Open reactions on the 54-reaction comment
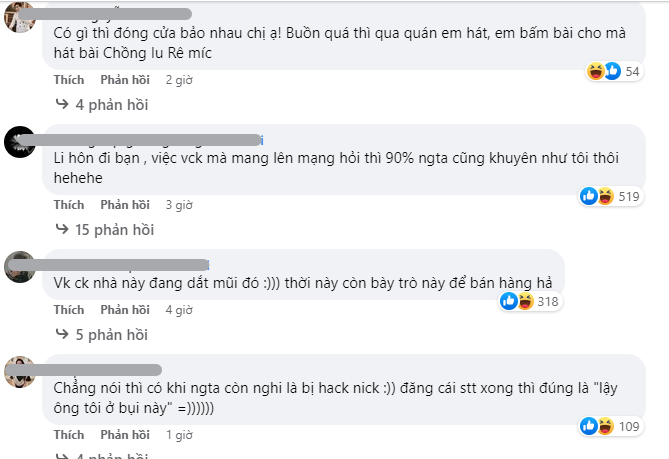This screenshot has width=669, height=459. click(614, 71)
